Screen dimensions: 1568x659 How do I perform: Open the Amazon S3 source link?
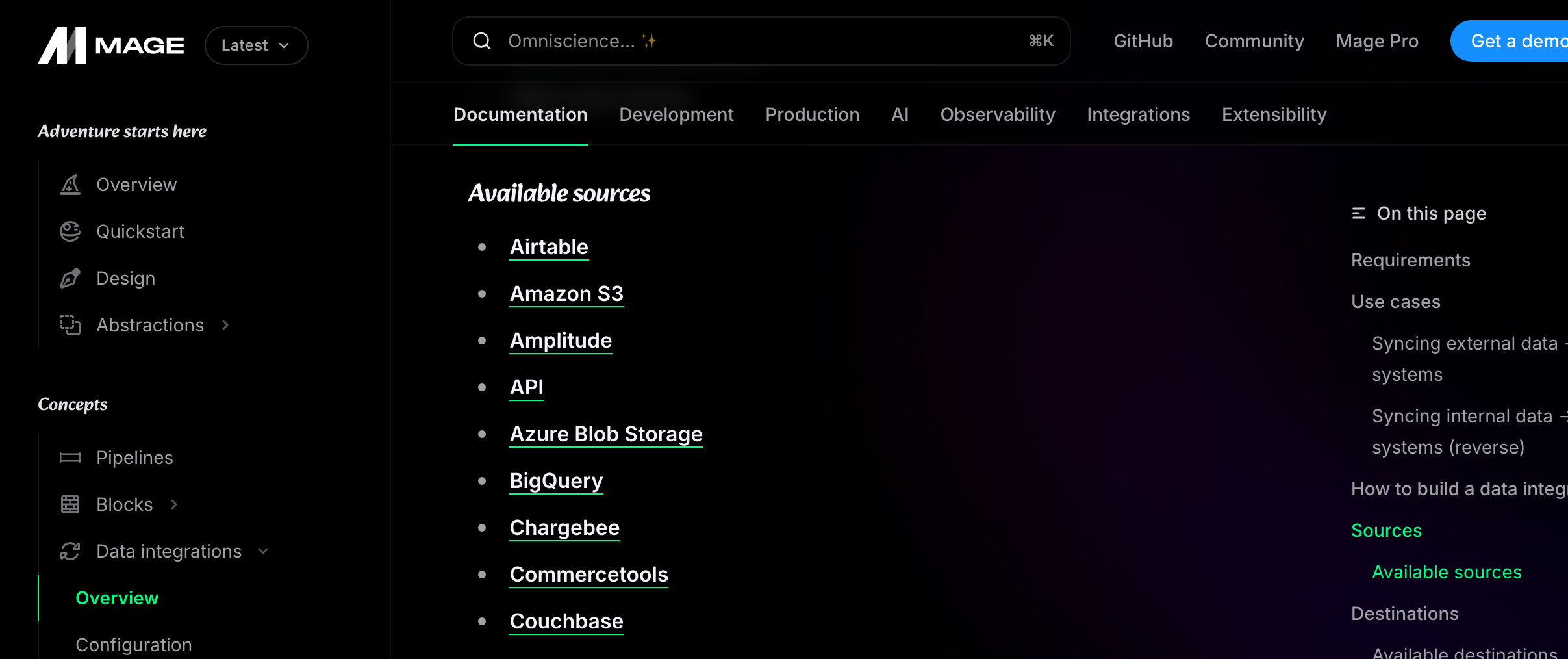pos(566,294)
